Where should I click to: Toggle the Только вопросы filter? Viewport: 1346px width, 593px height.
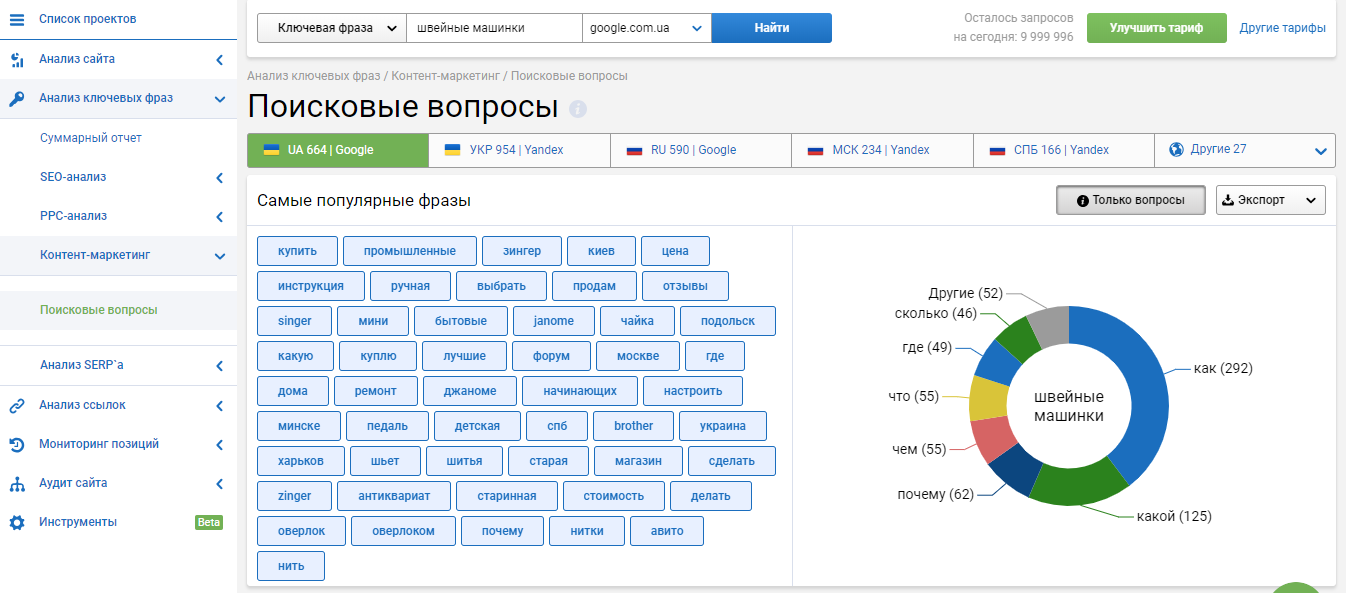pyautogui.click(x=1130, y=200)
